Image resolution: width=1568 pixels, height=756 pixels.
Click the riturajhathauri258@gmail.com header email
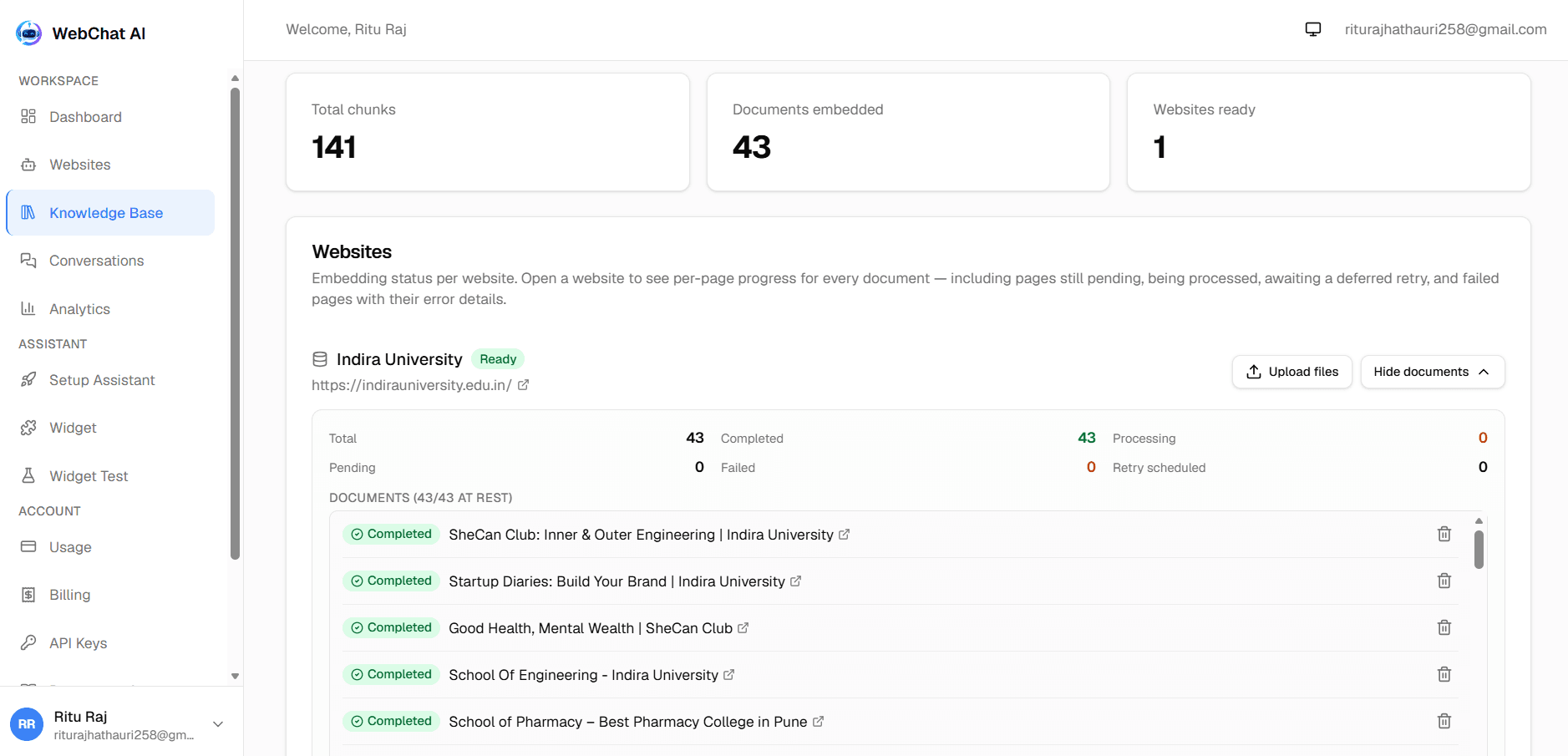coord(1445,29)
